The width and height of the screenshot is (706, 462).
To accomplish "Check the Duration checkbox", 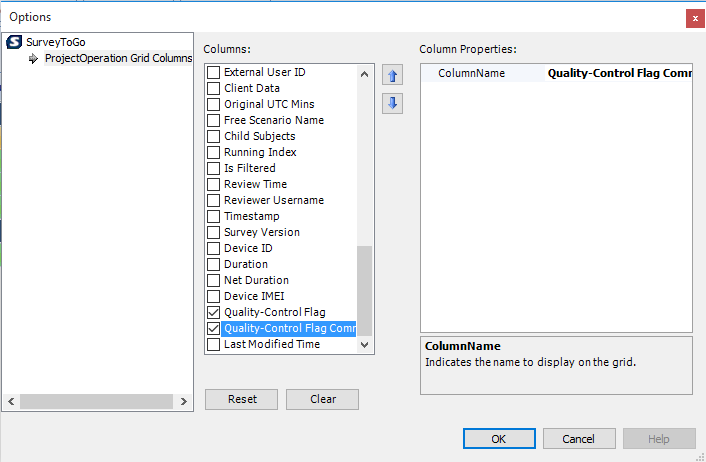I will tap(213, 264).
